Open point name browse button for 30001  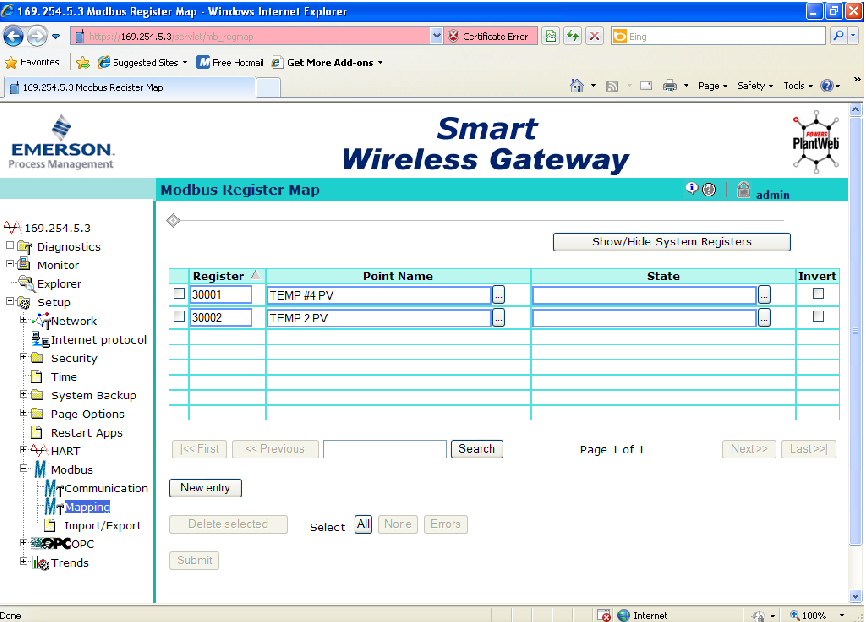tap(498, 296)
